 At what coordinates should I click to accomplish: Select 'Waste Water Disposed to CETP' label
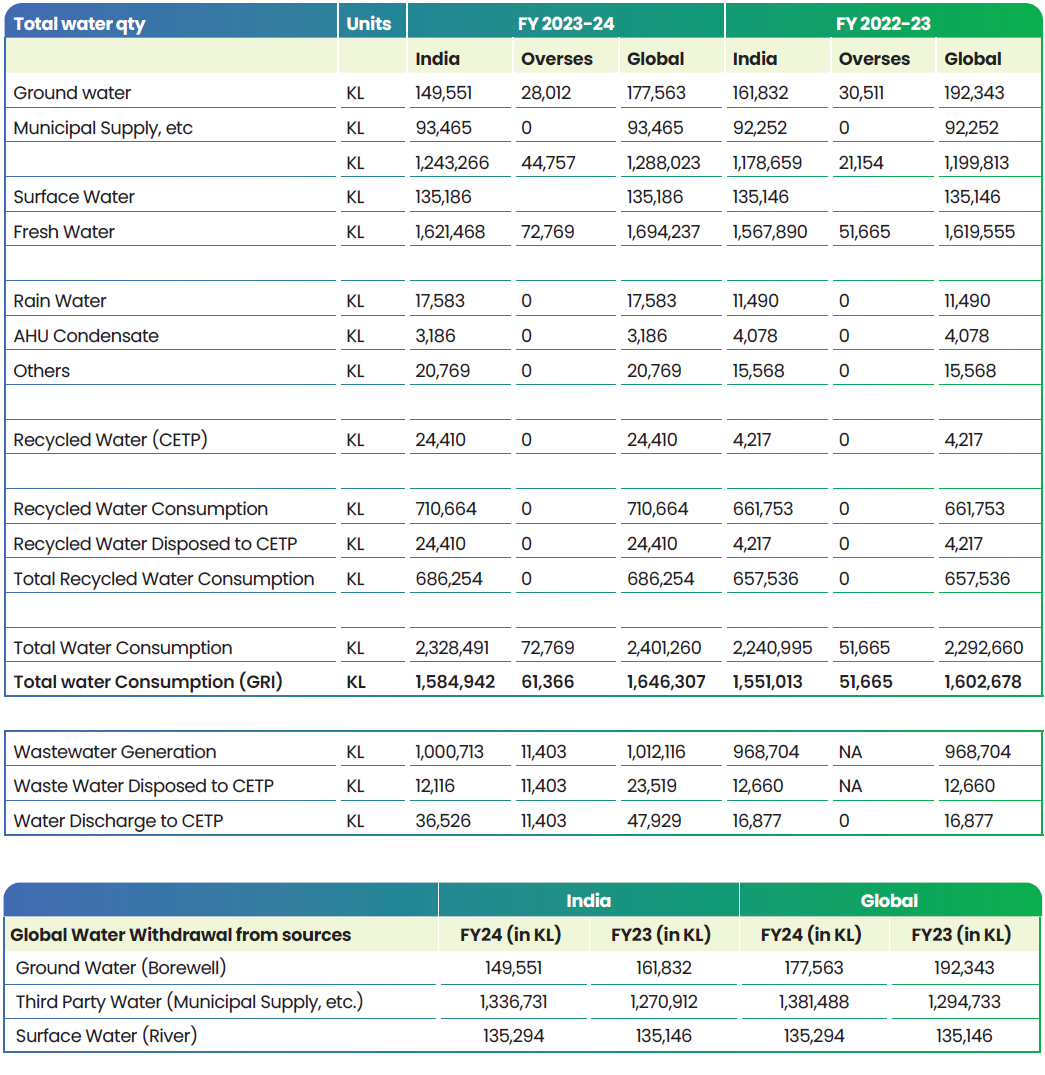pos(143,786)
